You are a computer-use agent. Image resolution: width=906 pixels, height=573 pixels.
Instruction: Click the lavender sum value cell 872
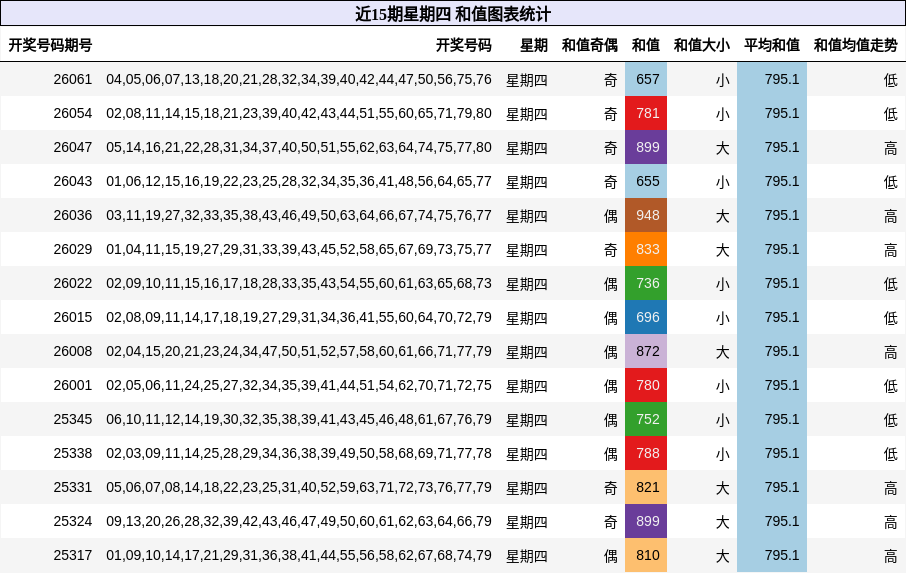click(646, 351)
